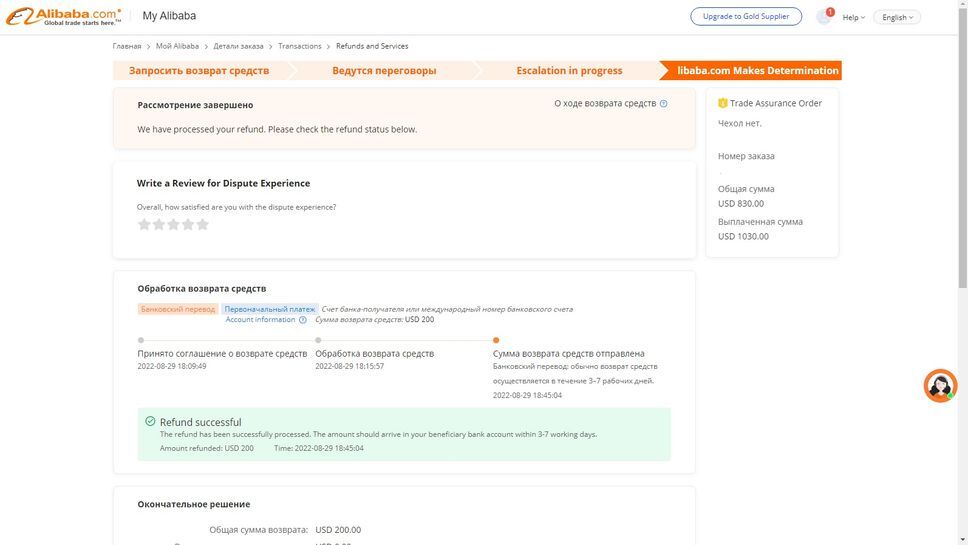This screenshot has width=968, height=545.
Task: Click the Account information link
Action: pyautogui.click(x=260, y=320)
